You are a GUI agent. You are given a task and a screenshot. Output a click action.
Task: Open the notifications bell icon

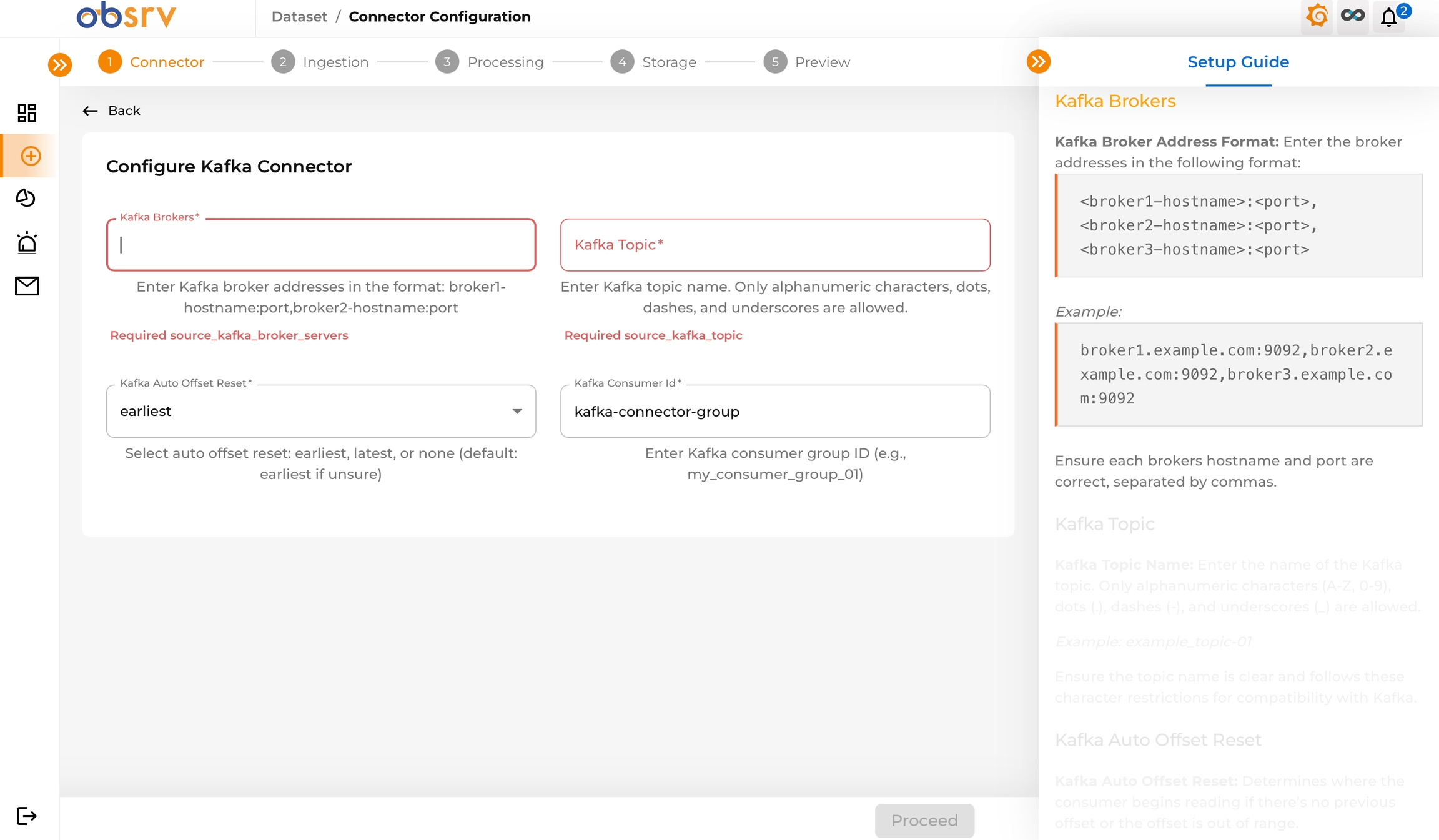1389,17
